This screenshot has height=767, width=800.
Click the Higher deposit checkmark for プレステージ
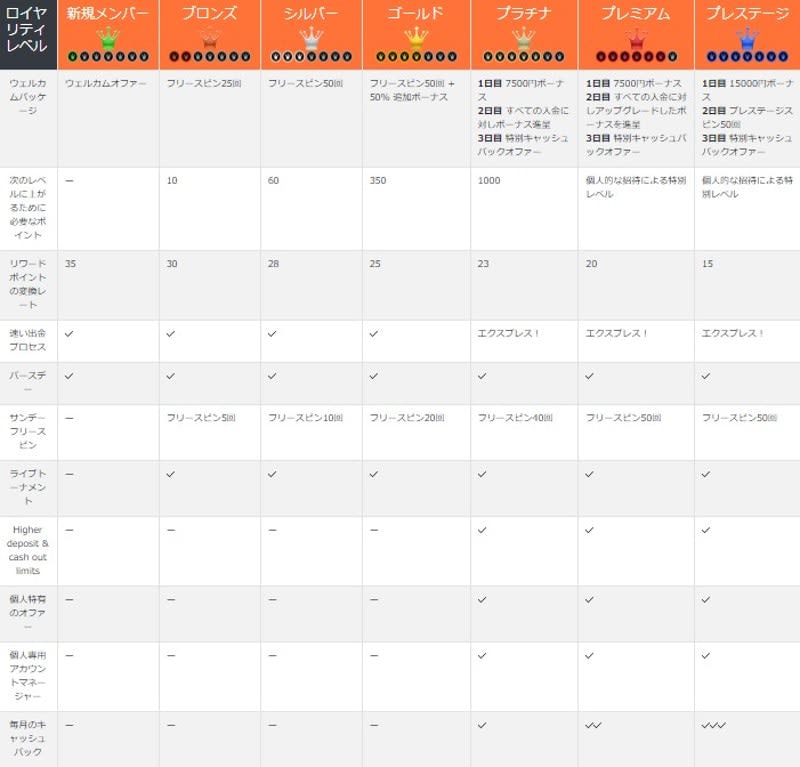click(706, 530)
